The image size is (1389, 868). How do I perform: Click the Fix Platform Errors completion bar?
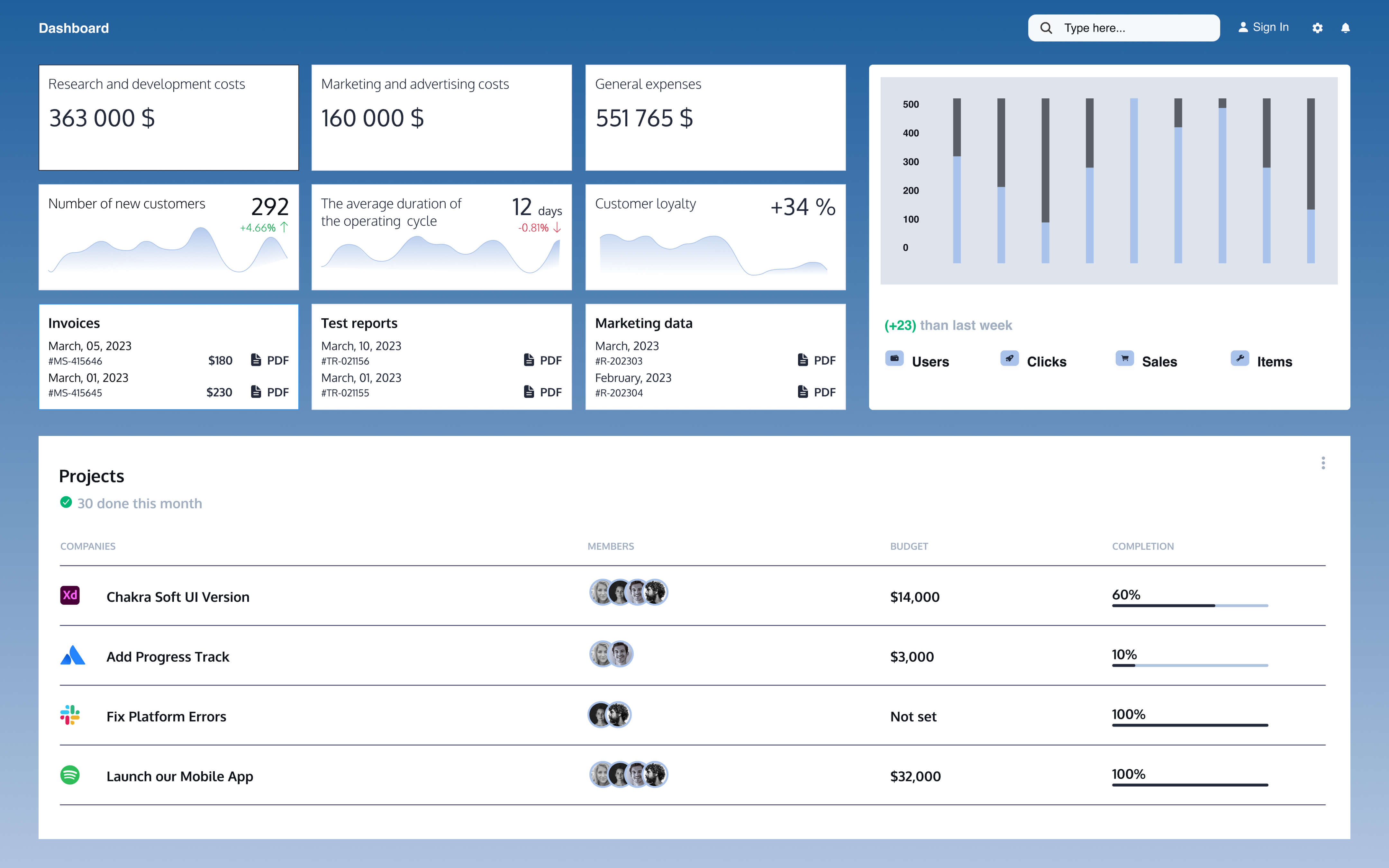pos(1190,725)
